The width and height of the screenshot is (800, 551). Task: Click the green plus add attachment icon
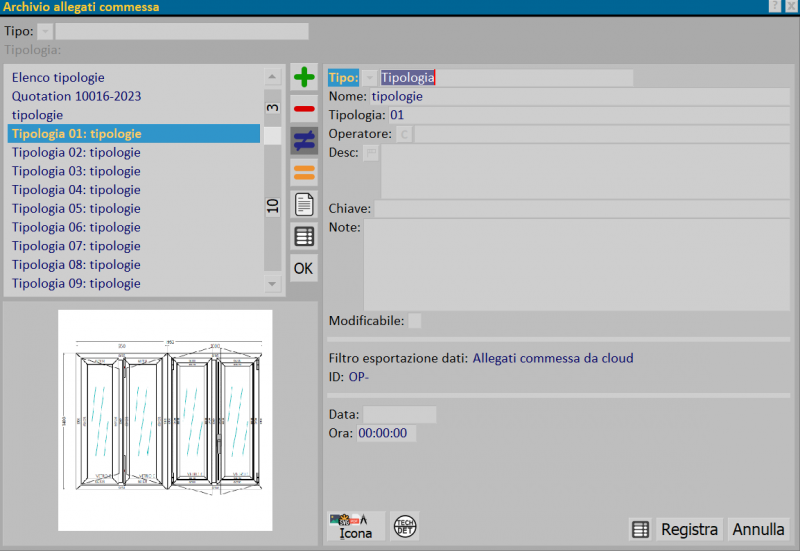tap(304, 78)
